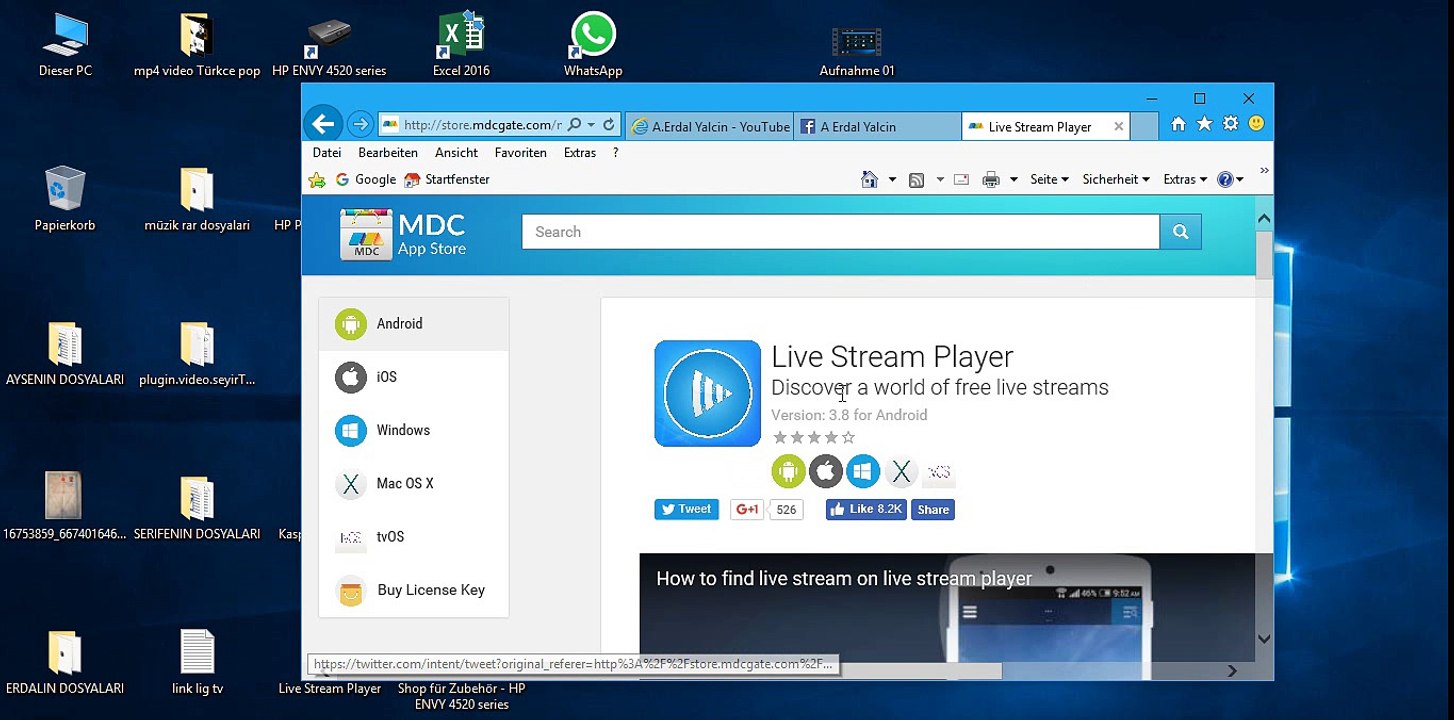The height and width of the screenshot is (720, 1454).
Task: Click the page's vertical scrollbar down arrow
Action: [1264, 639]
